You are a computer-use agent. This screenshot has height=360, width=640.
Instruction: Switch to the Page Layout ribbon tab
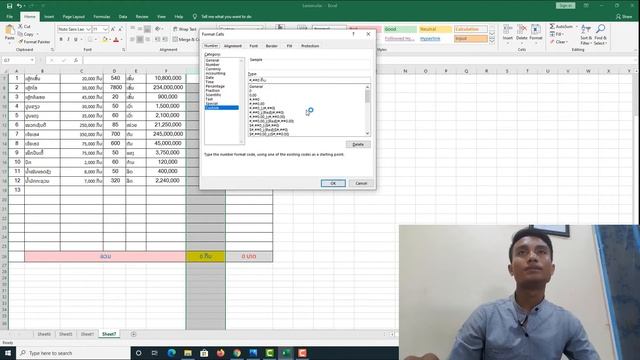click(73, 17)
